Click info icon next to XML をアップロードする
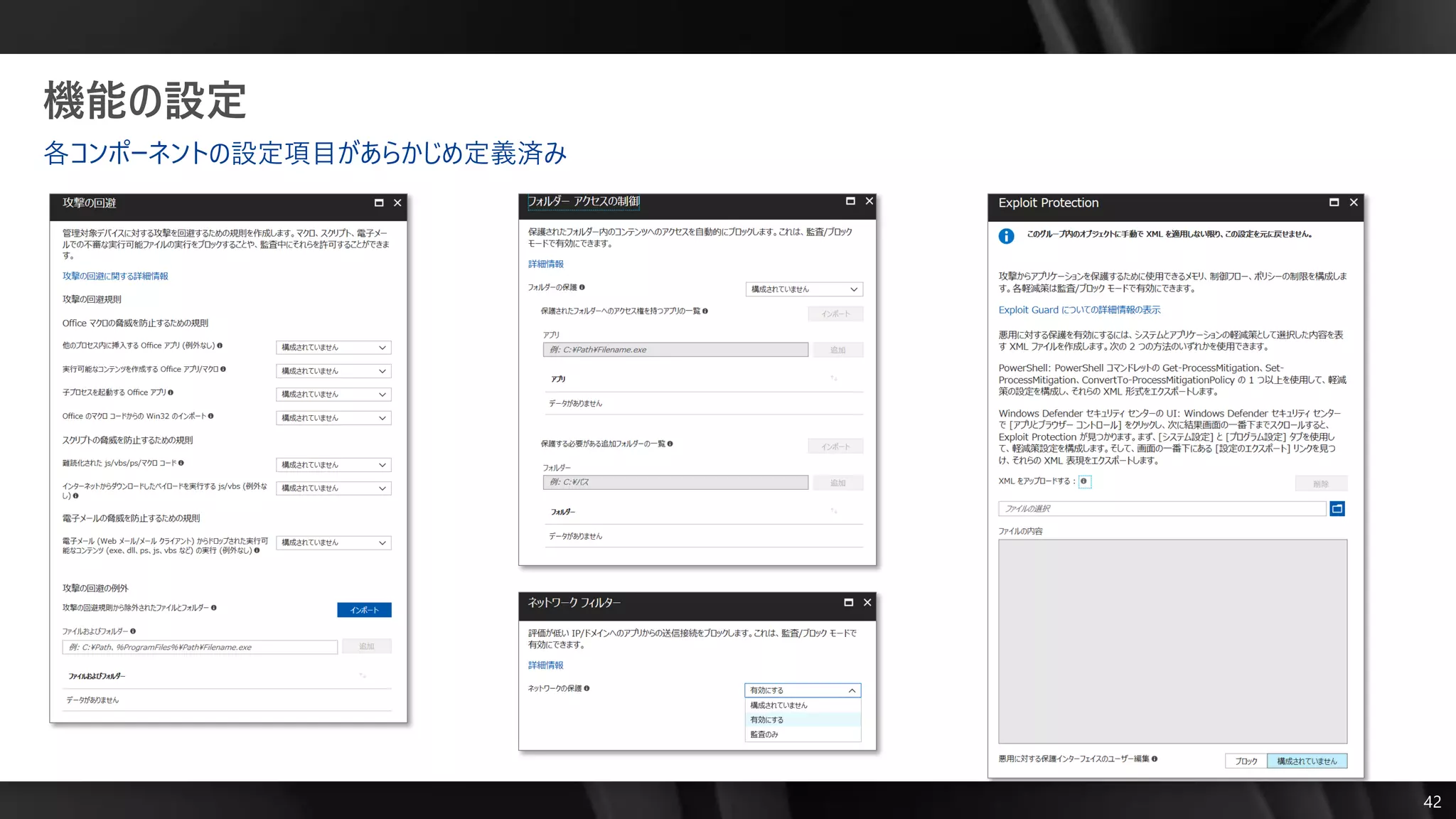The image size is (1456, 819). coord(1083,481)
